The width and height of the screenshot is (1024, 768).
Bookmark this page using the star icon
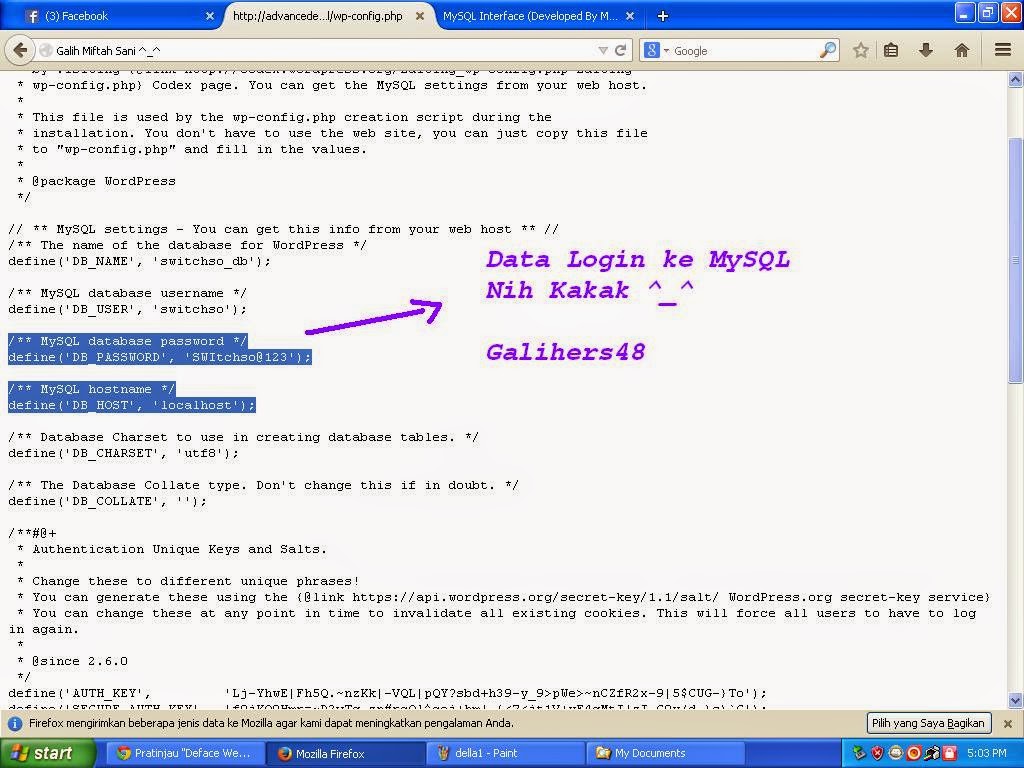coord(860,50)
